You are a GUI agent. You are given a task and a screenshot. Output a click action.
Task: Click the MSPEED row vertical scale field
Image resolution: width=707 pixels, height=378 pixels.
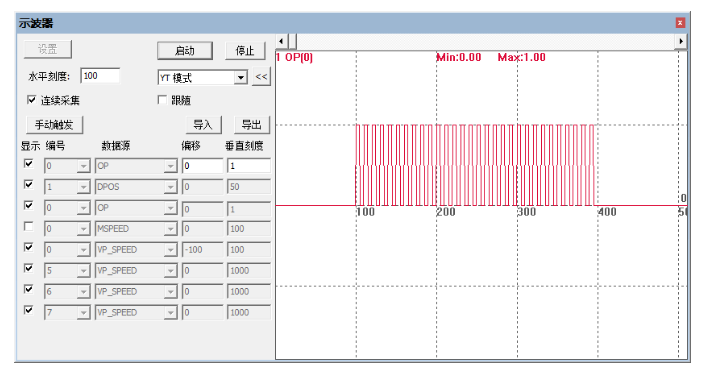pos(249,229)
